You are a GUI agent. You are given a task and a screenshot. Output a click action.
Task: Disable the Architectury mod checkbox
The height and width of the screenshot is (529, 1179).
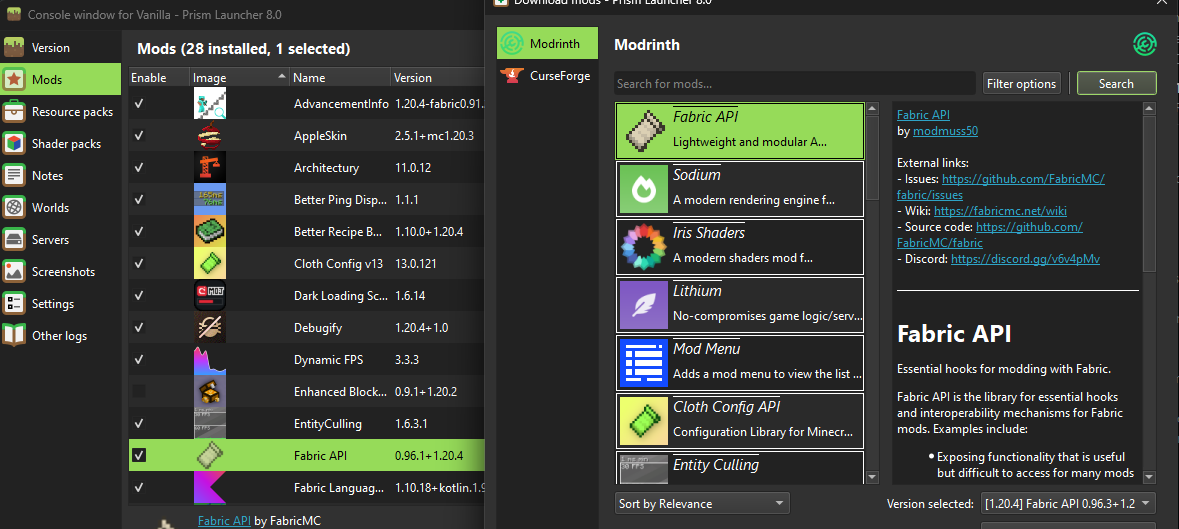tap(139, 168)
